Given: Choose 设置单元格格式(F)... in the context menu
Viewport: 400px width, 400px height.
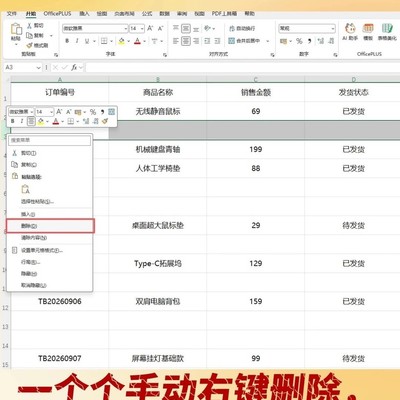Looking at the screenshot, I should tap(50, 250).
